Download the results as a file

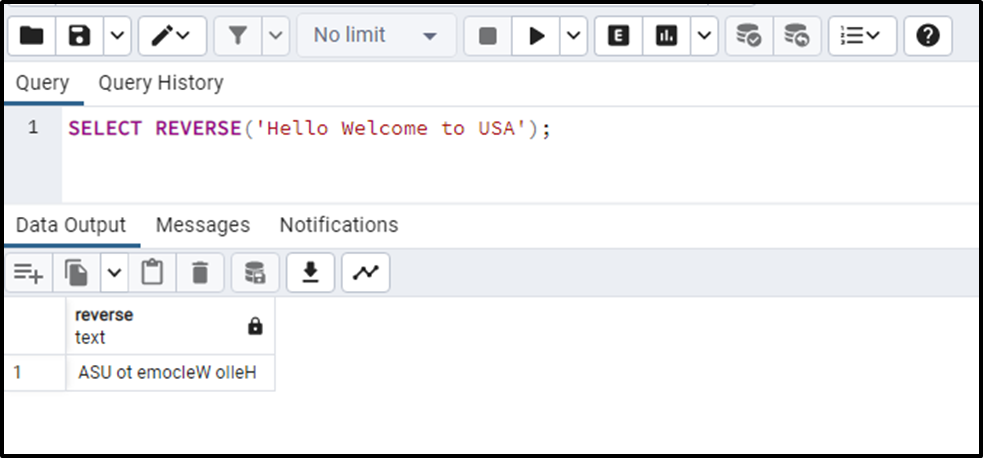click(310, 273)
